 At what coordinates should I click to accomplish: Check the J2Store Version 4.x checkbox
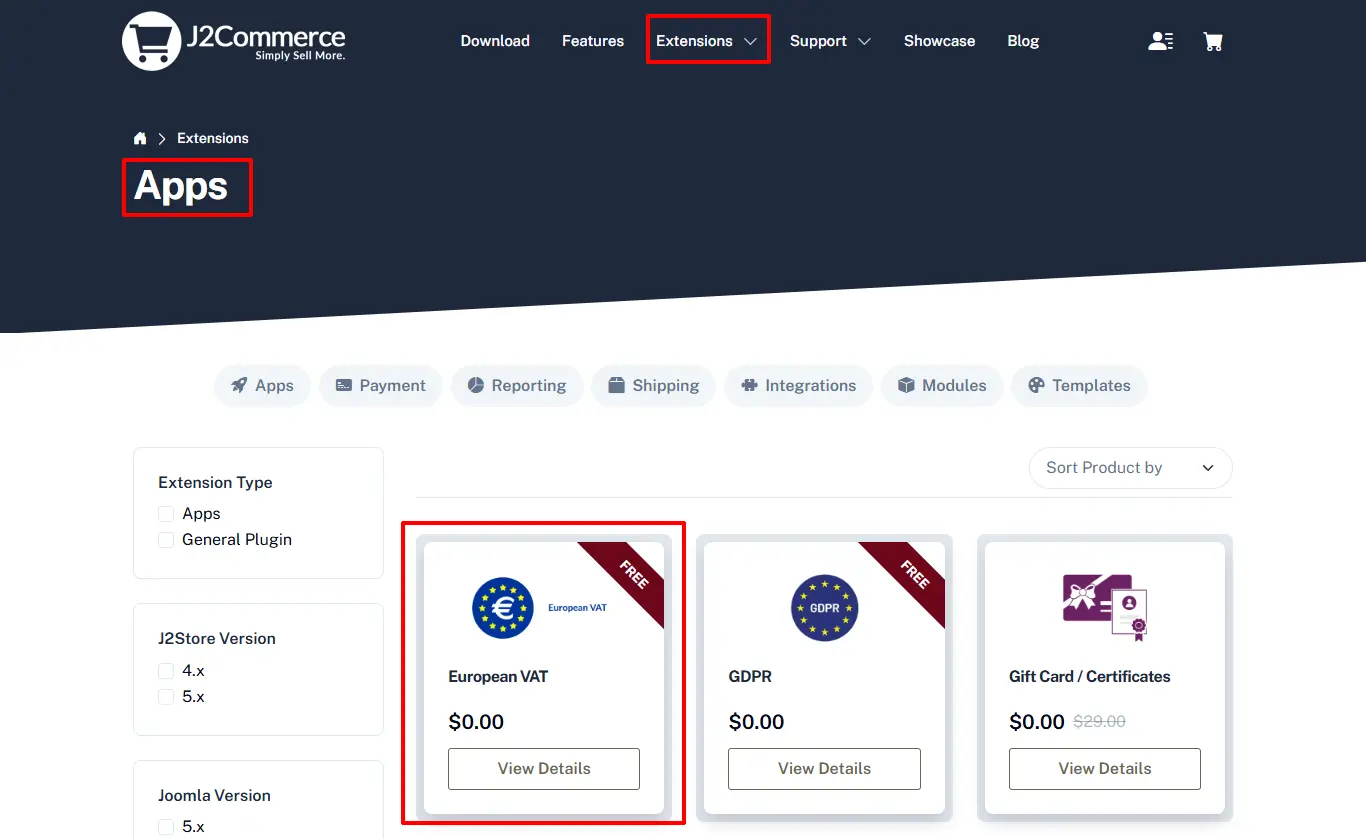pos(166,670)
